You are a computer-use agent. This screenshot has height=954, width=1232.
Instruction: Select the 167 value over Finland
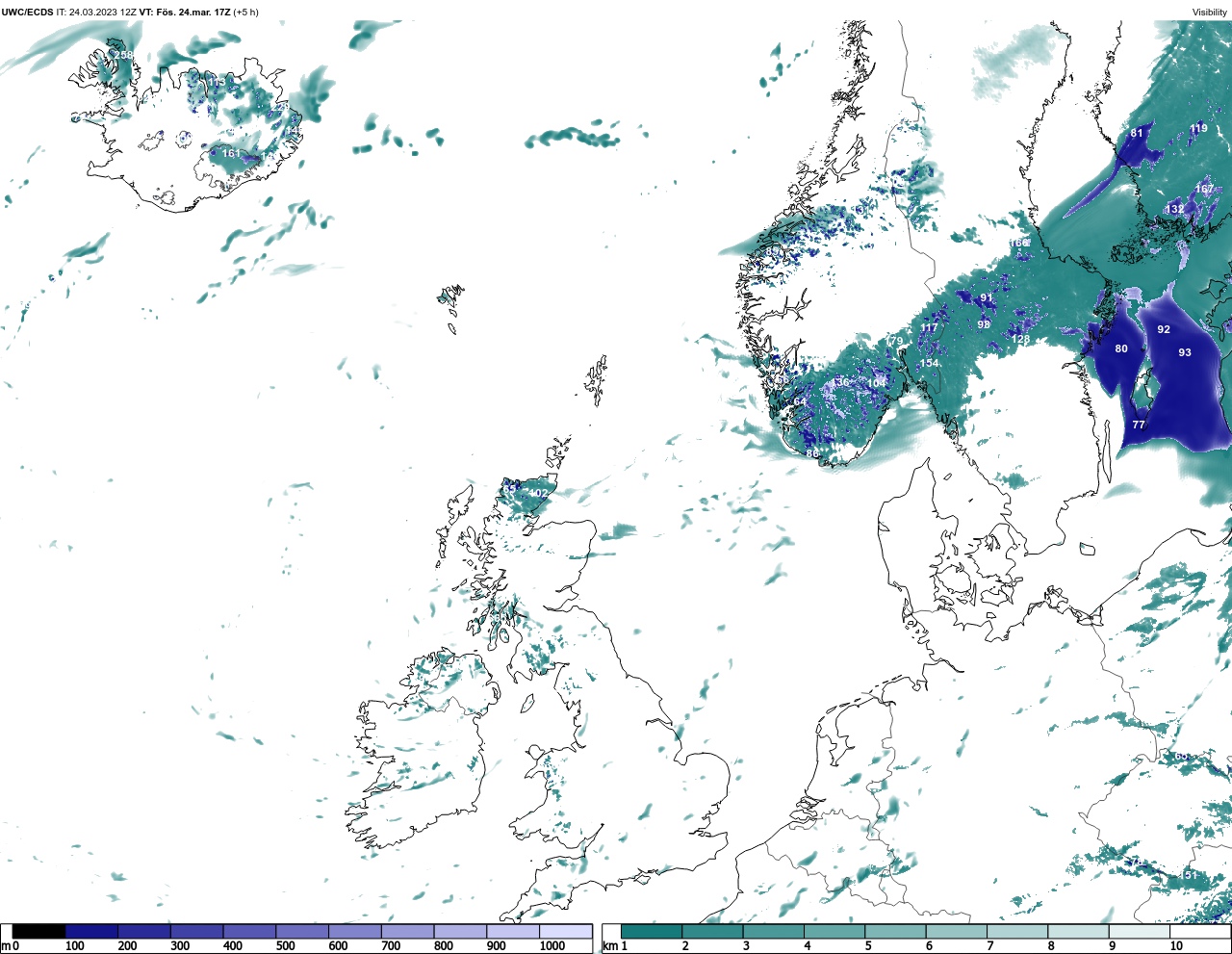[x=1205, y=190]
